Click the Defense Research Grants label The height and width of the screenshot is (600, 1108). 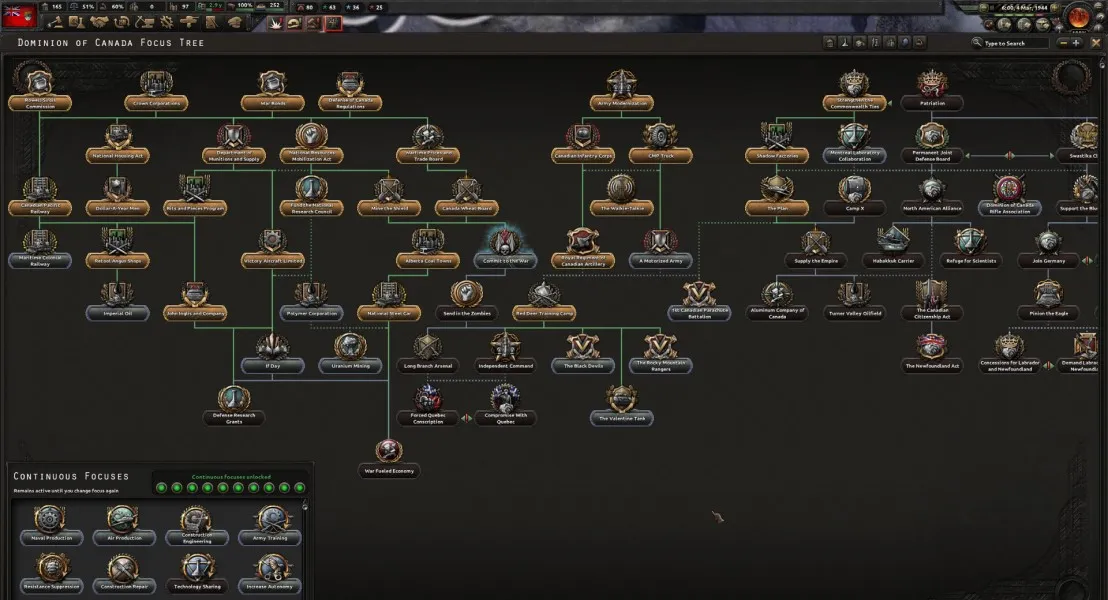tap(234, 418)
